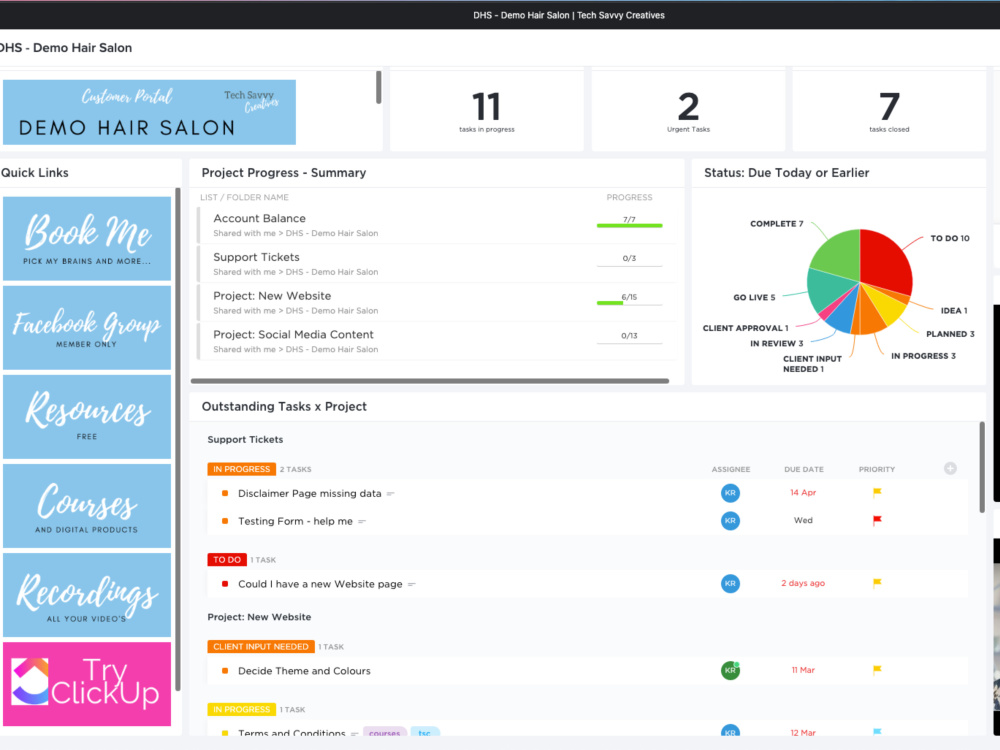Open the Book Me quick link
This screenshot has height=750, width=1000.
tap(87, 238)
